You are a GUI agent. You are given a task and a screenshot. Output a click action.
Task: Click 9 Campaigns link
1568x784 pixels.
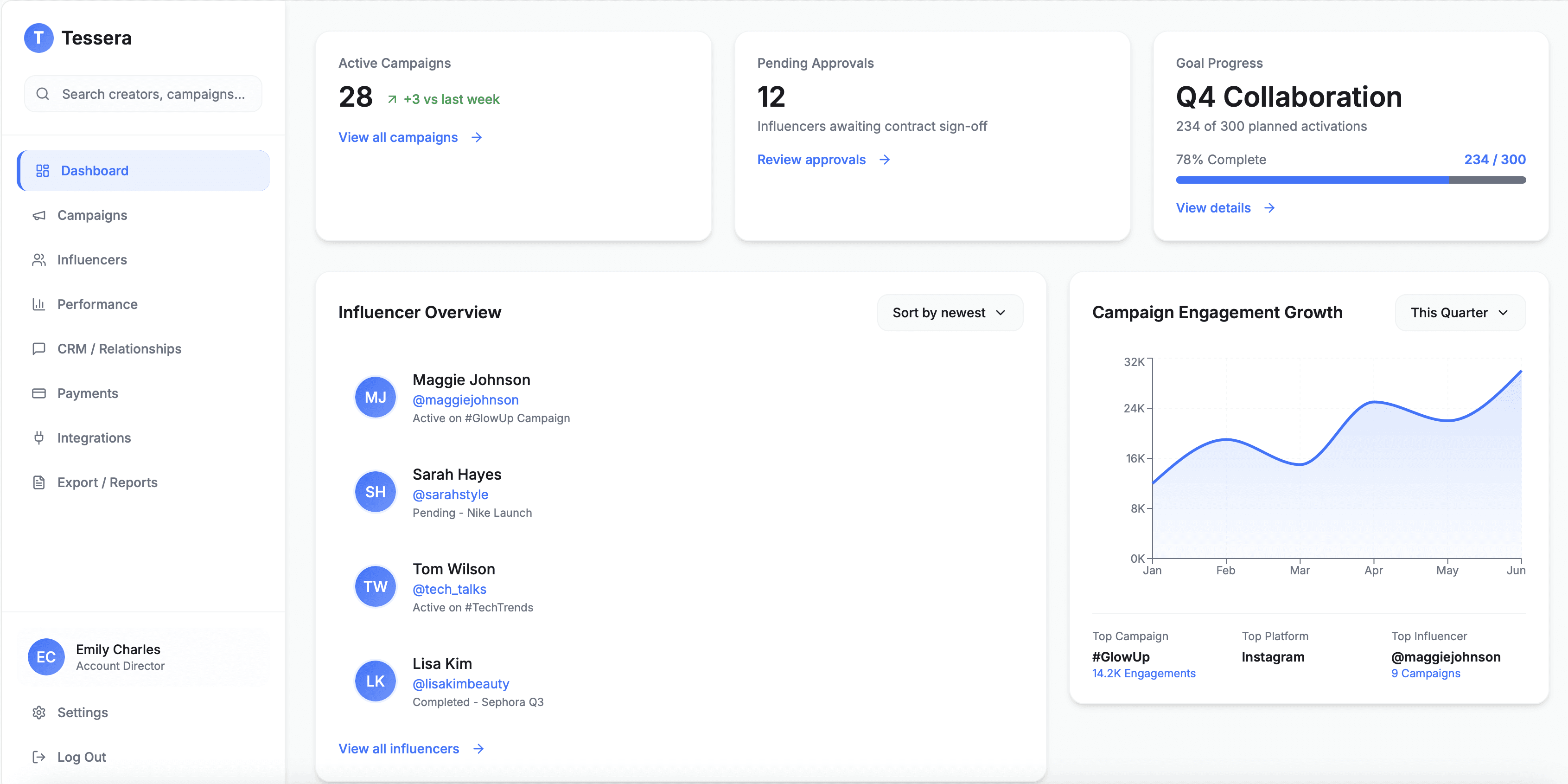pos(1426,673)
